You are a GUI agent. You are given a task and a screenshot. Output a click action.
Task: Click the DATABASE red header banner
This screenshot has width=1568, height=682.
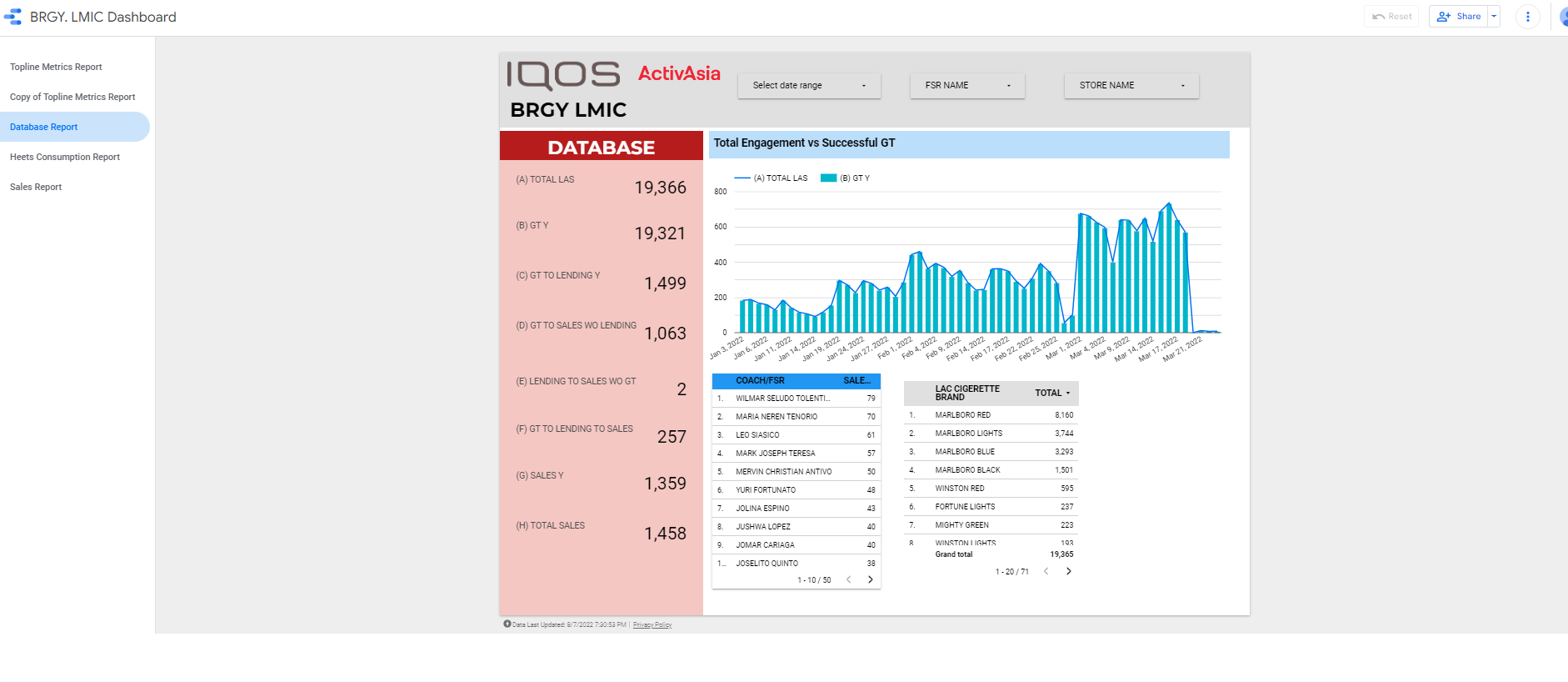tap(602, 146)
